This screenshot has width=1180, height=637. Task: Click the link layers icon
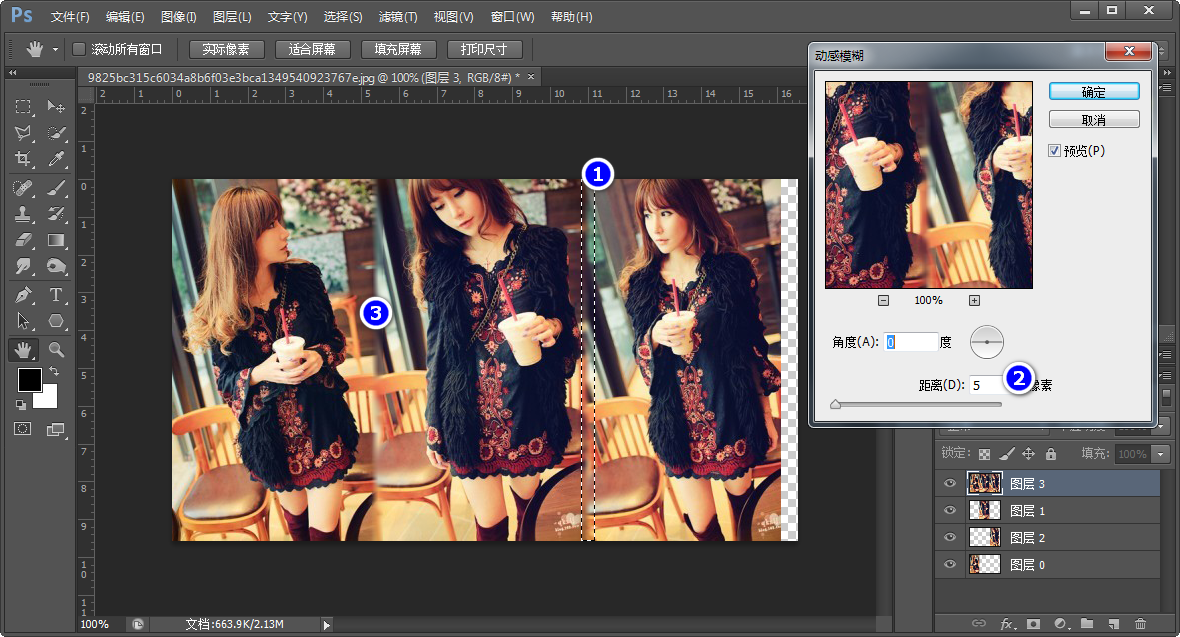pos(978,623)
